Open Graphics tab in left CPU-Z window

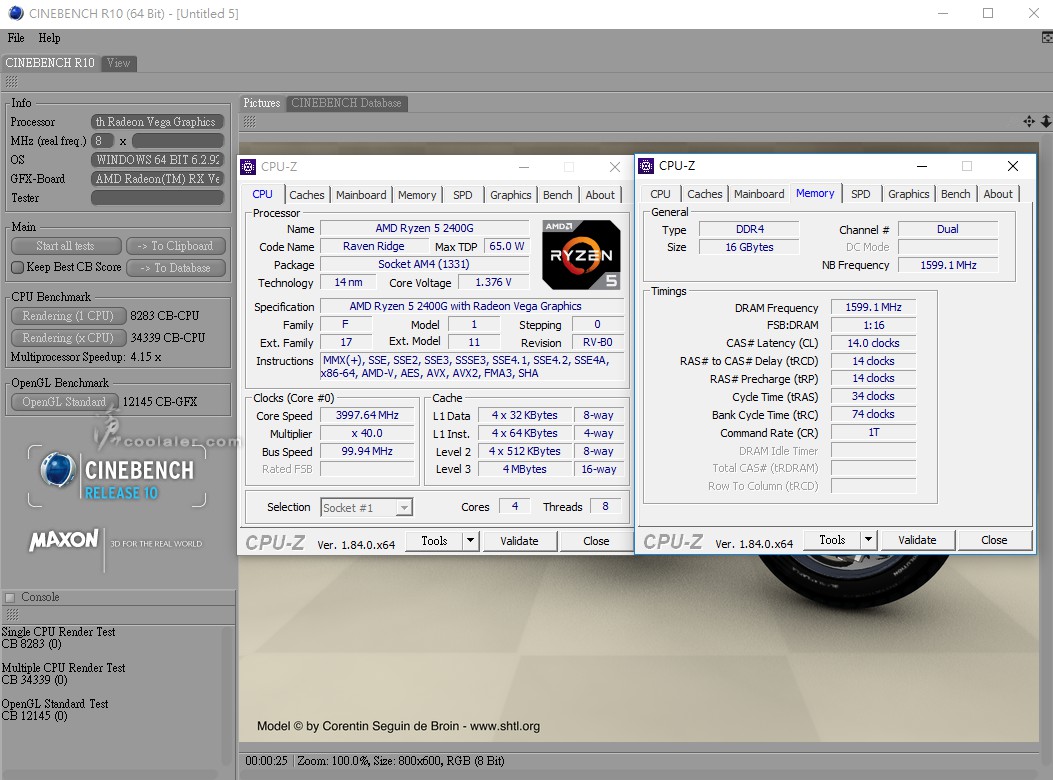pyautogui.click(x=510, y=195)
